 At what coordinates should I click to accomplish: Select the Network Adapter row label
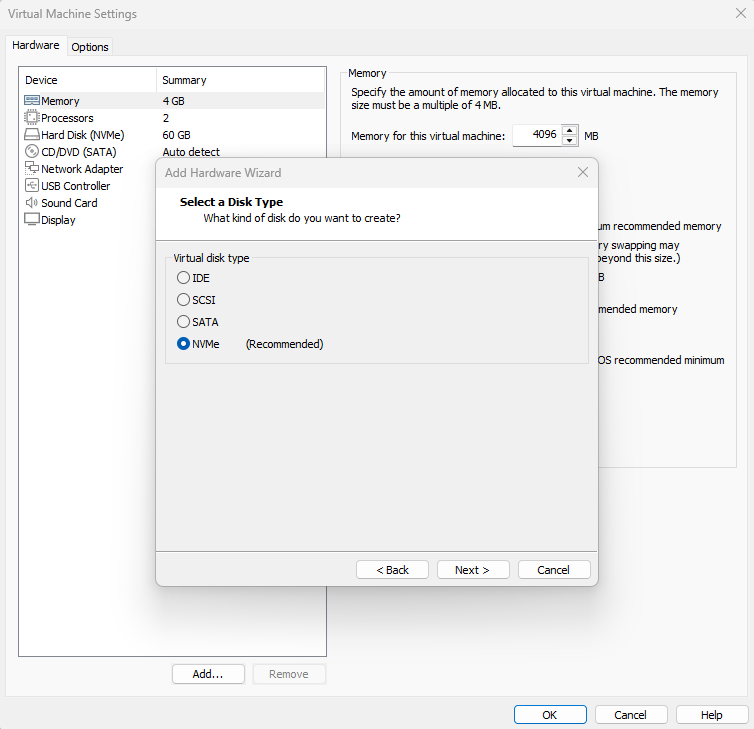[x=82, y=169]
